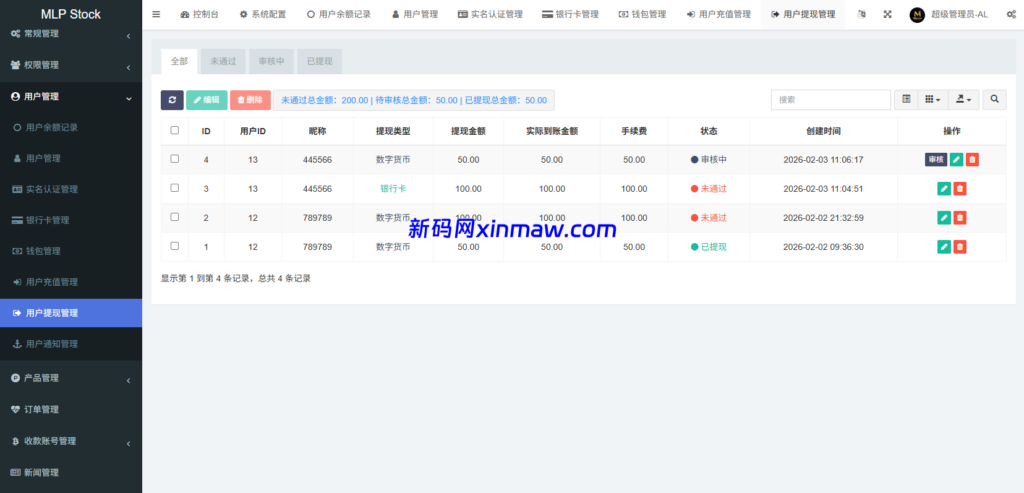Click edit pencil icon for row ID 3

click(x=944, y=189)
